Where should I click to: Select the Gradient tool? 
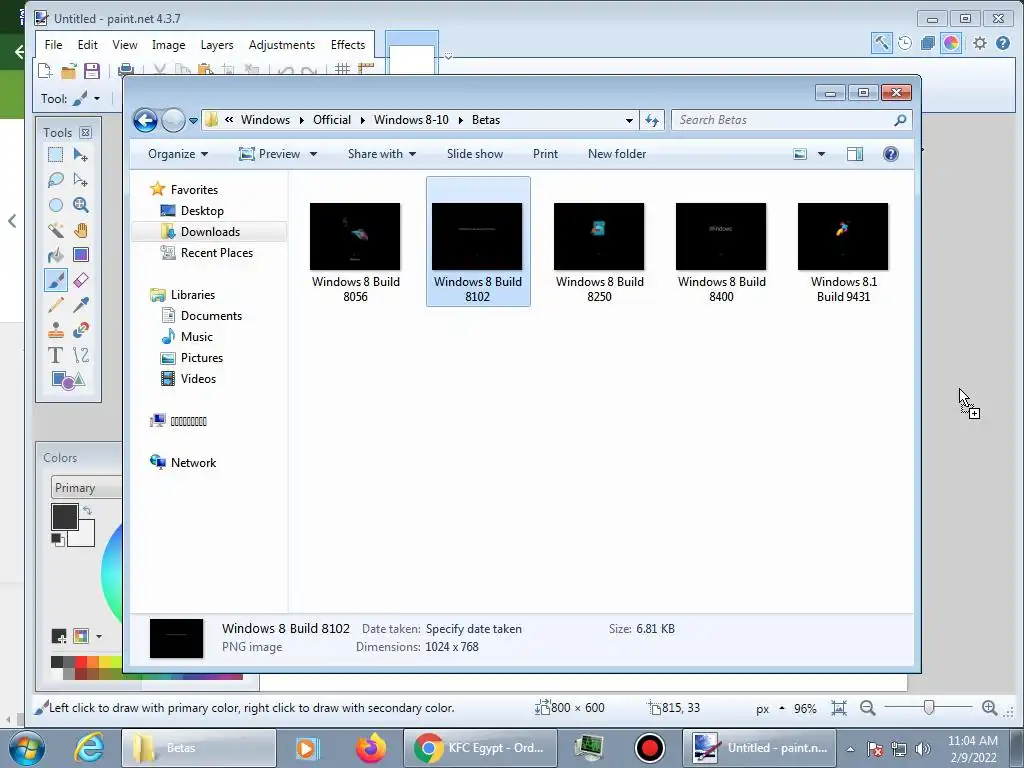80,255
